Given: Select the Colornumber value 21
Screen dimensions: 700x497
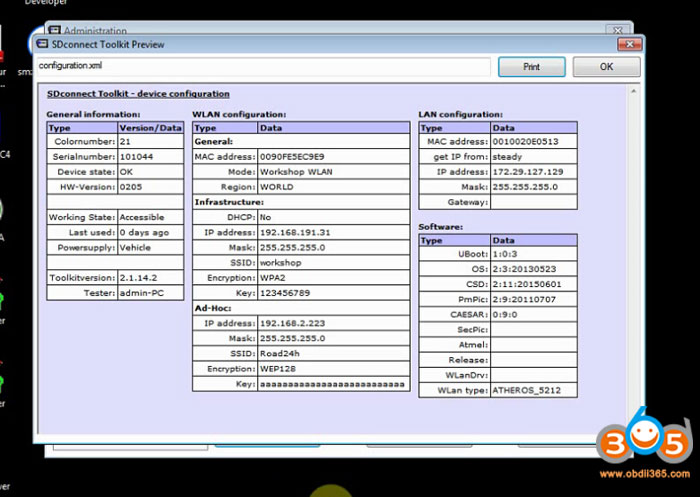Looking at the screenshot, I should (x=125, y=142).
